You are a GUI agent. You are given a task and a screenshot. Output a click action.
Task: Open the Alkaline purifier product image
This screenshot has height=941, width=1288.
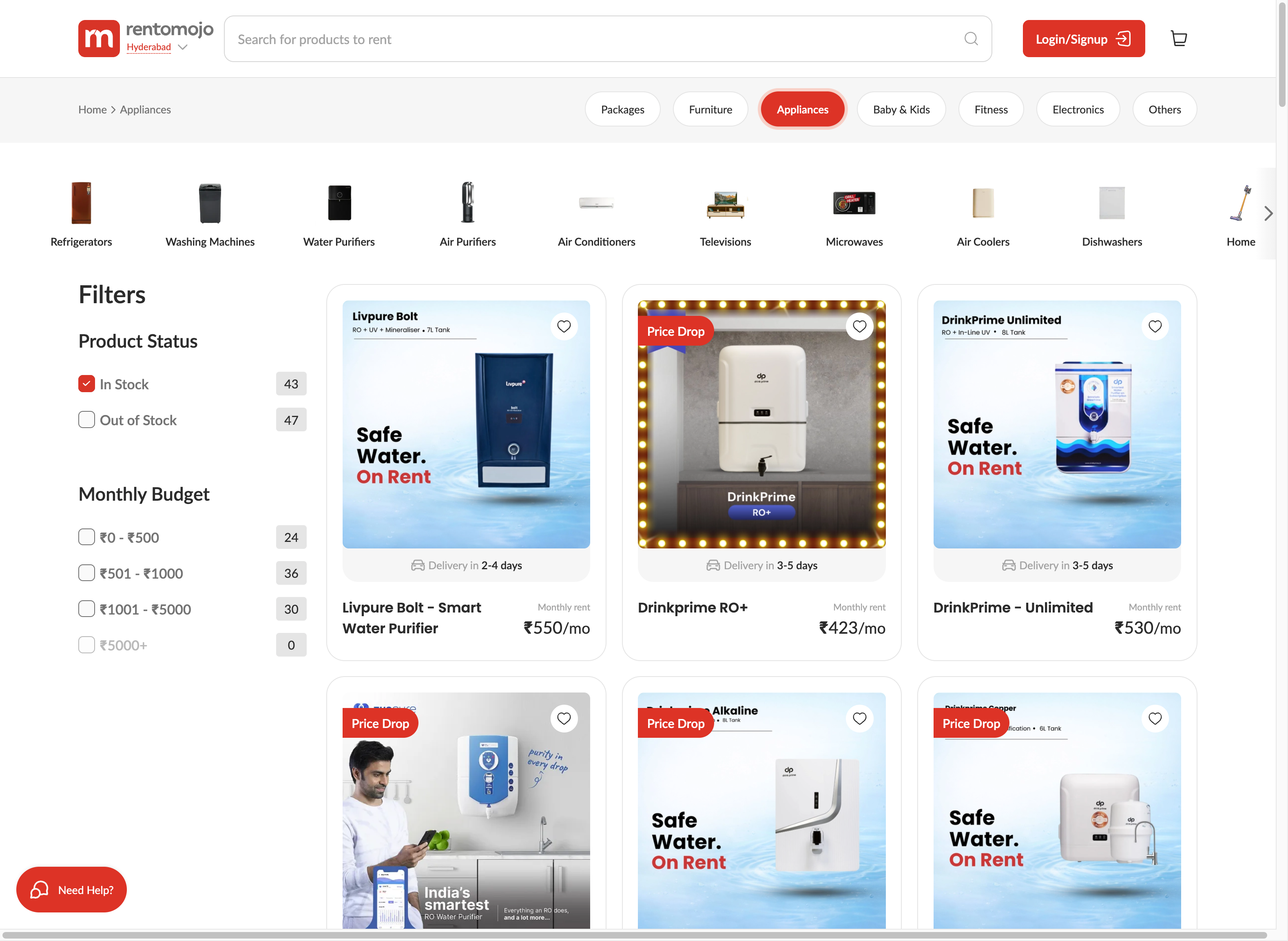pos(761,811)
